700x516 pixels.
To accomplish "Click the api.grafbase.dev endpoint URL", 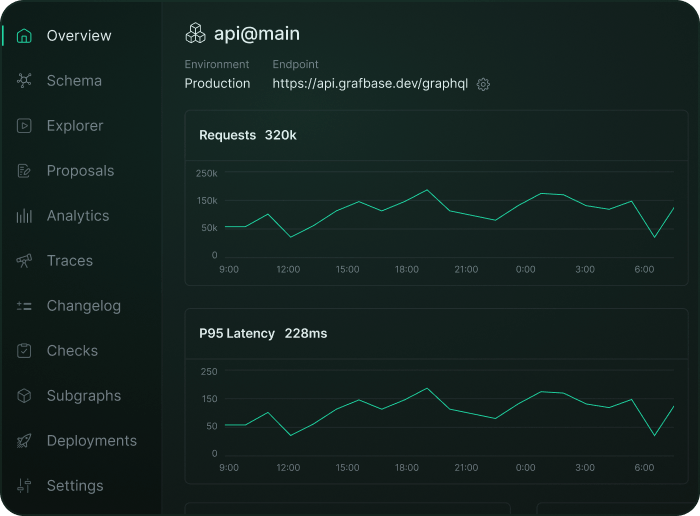I will pyautogui.click(x=370, y=83).
